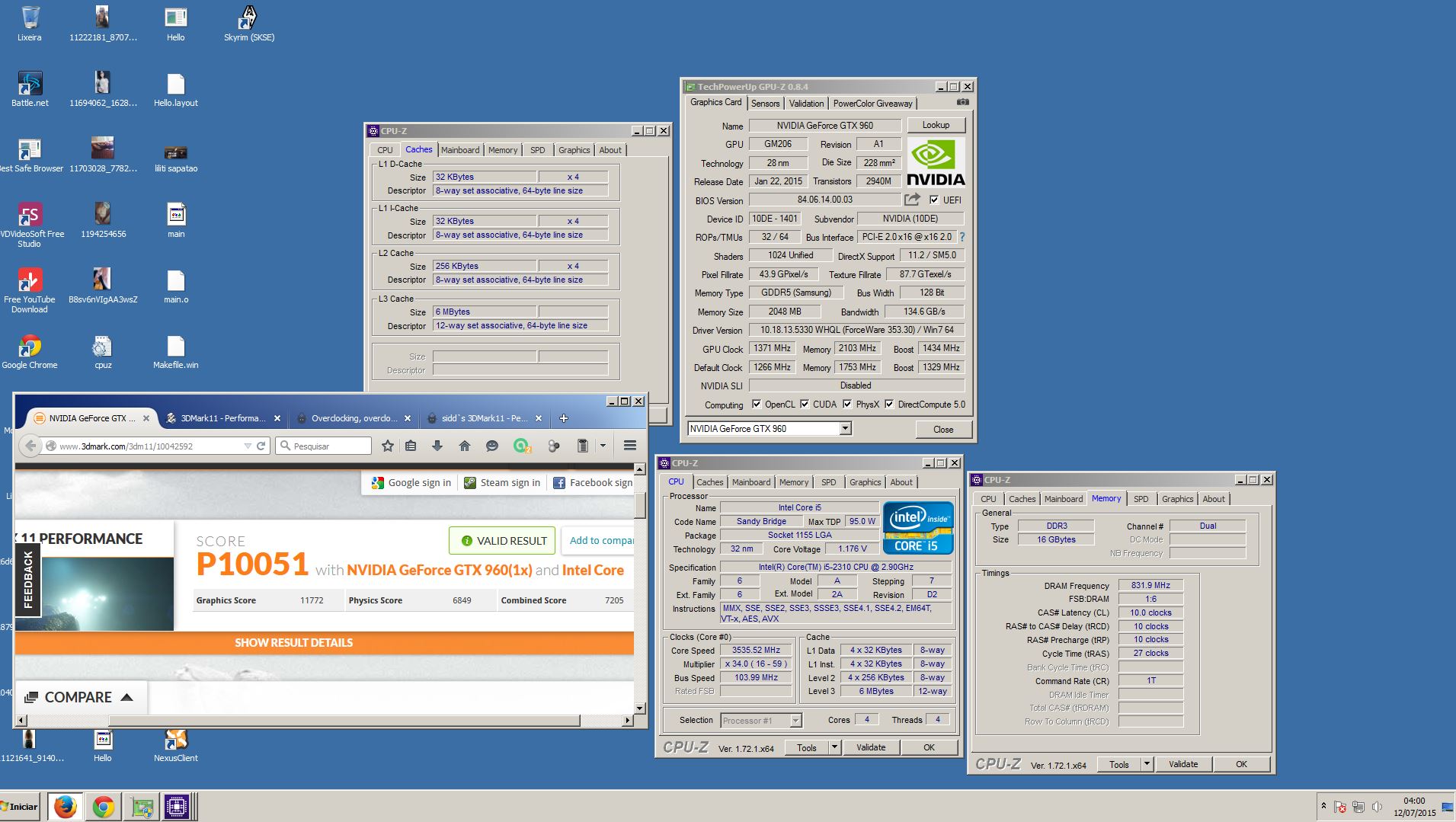The width and height of the screenshot is (1456, 822).
Task: Show hidden tray icons with the arrow
Action: (x=1323, y=805)
